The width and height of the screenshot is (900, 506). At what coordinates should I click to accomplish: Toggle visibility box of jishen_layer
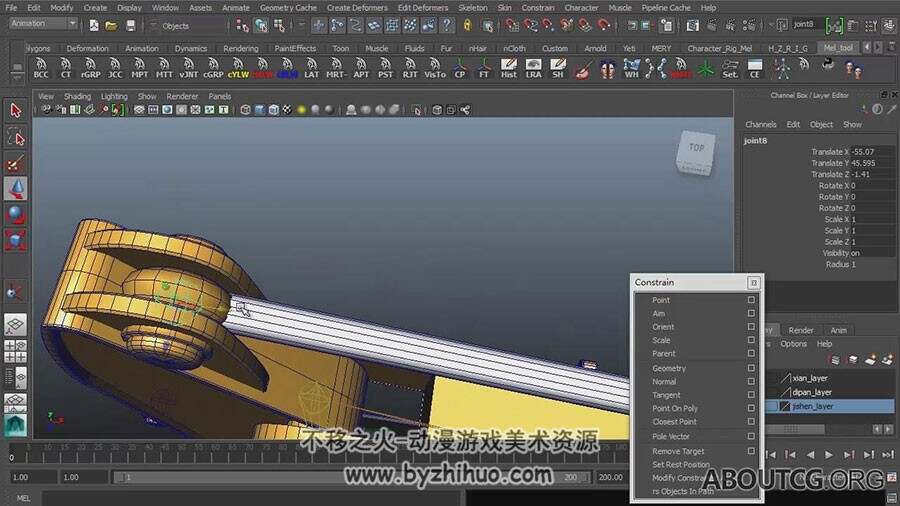click(773, 406)
